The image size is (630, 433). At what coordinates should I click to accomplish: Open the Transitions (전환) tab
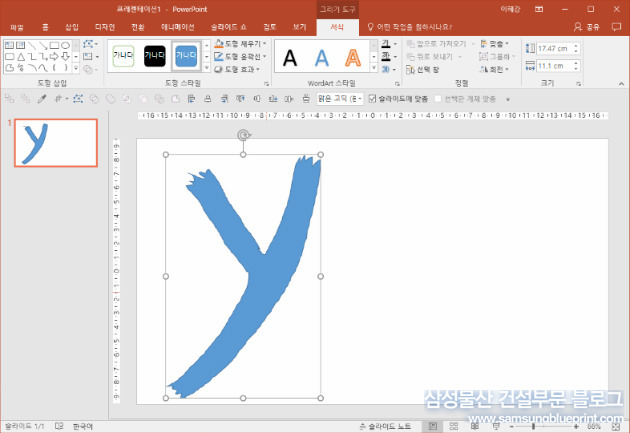[138, 27]
